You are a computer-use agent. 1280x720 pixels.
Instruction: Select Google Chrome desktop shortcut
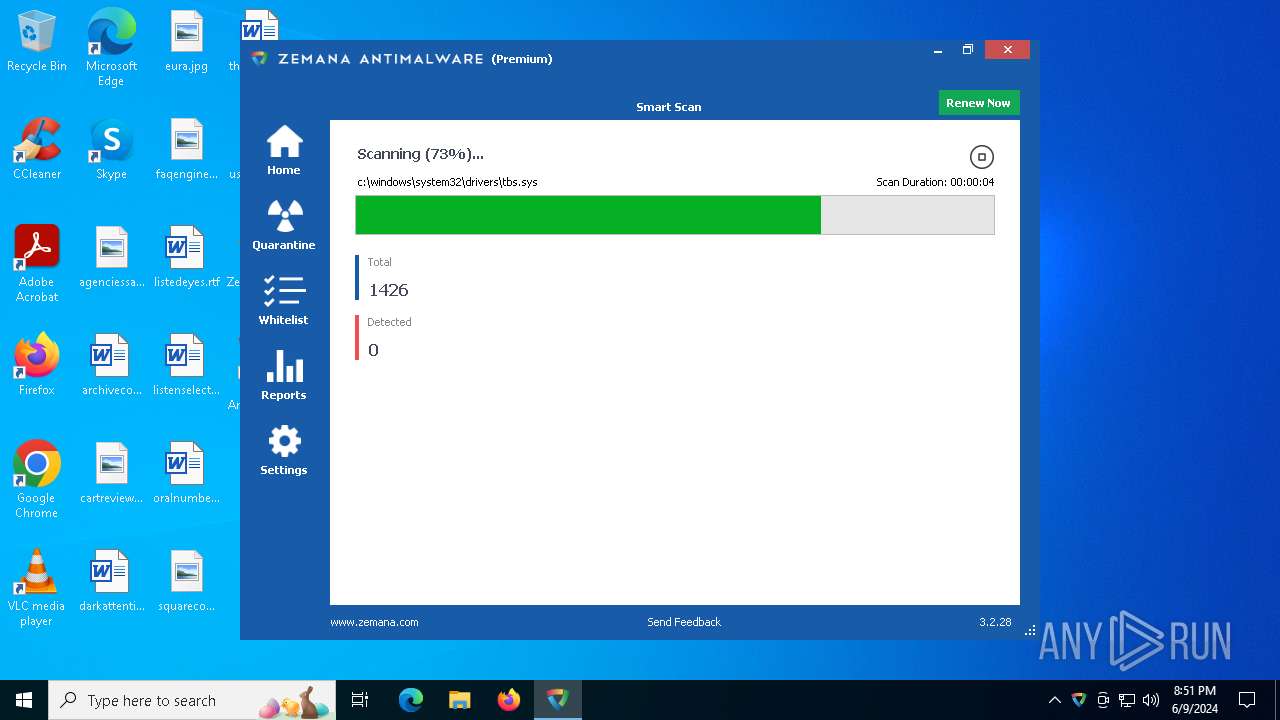(37, 480)
